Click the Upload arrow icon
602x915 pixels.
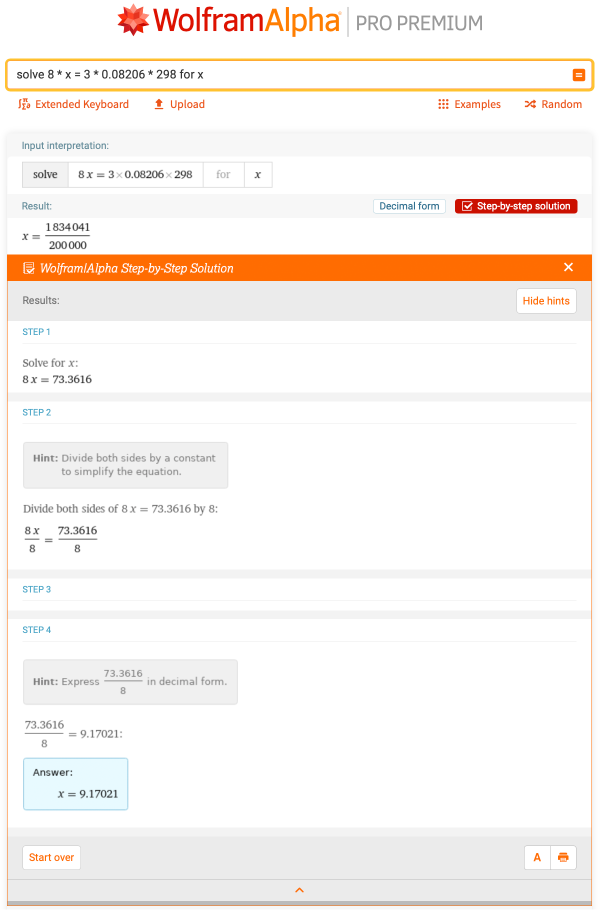point(159,104)
